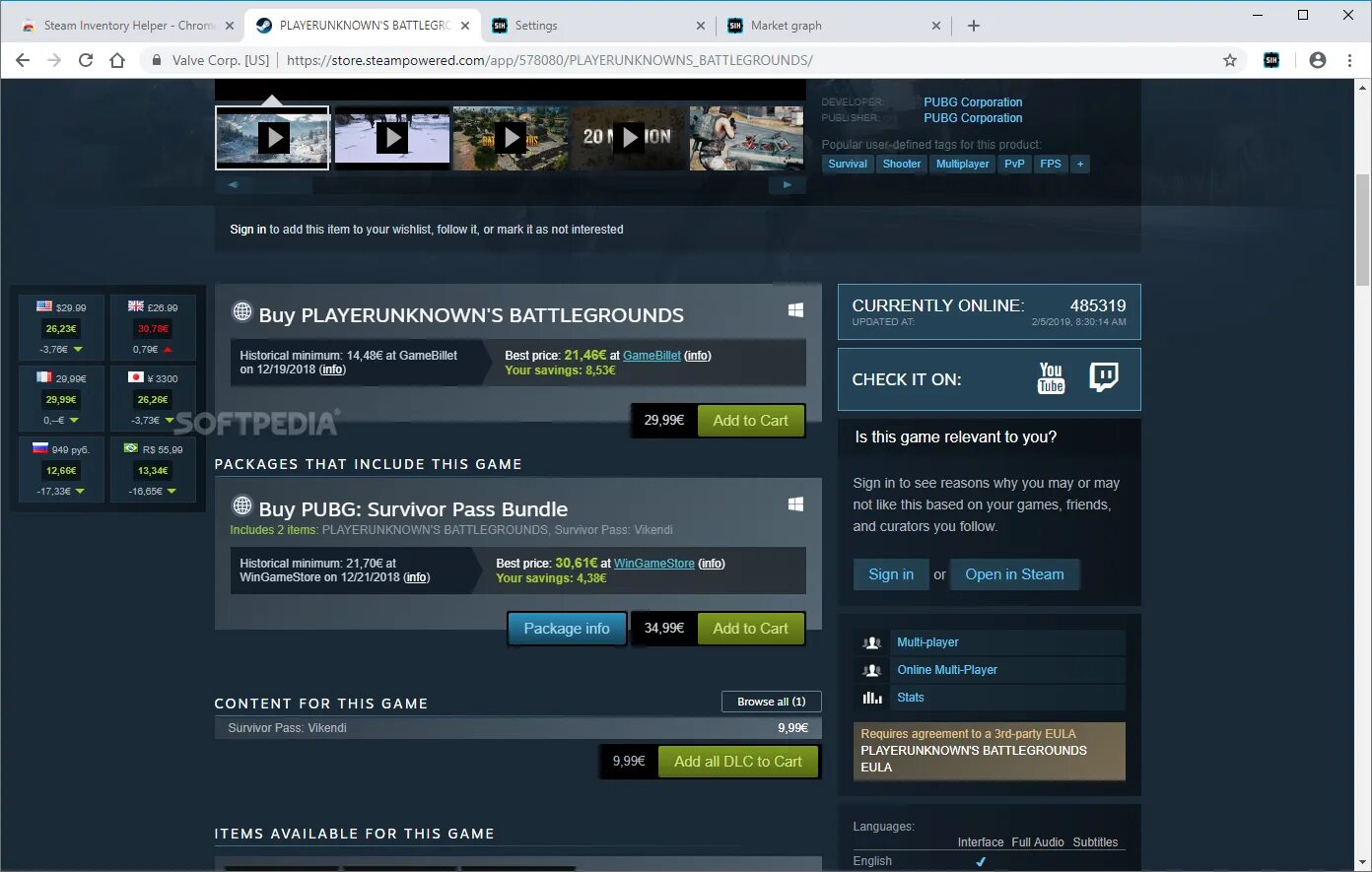Reload the Steam store page
Viewport: 1372px width, 872px height.
86,60
